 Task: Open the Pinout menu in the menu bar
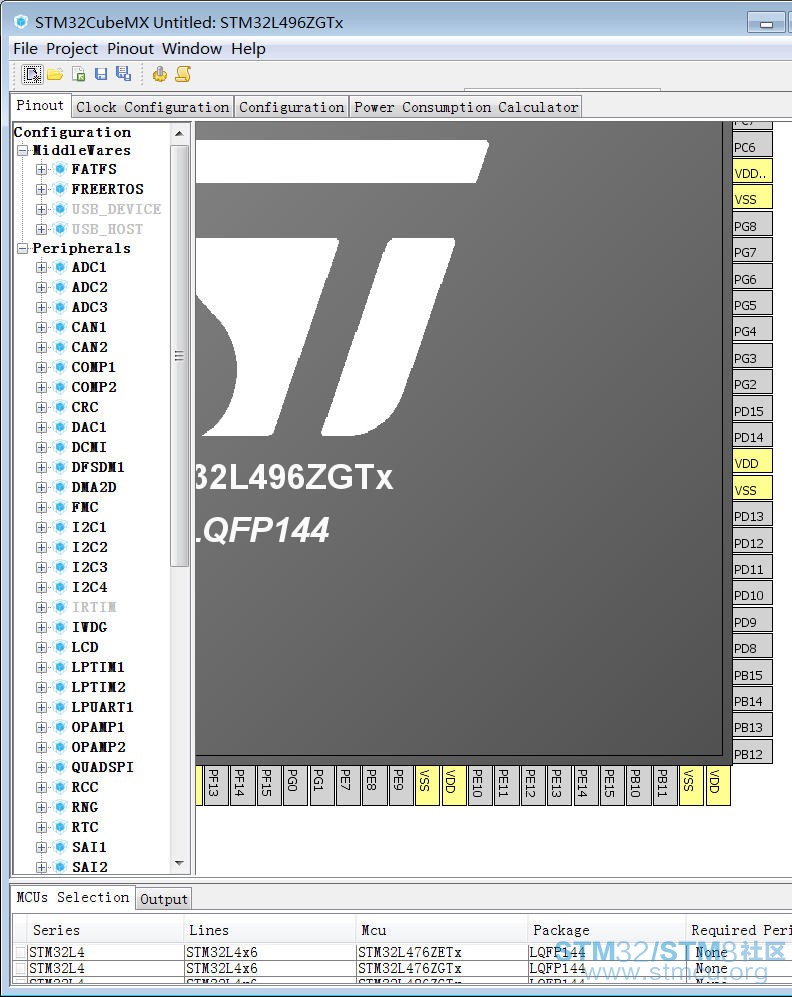[130, 49]
